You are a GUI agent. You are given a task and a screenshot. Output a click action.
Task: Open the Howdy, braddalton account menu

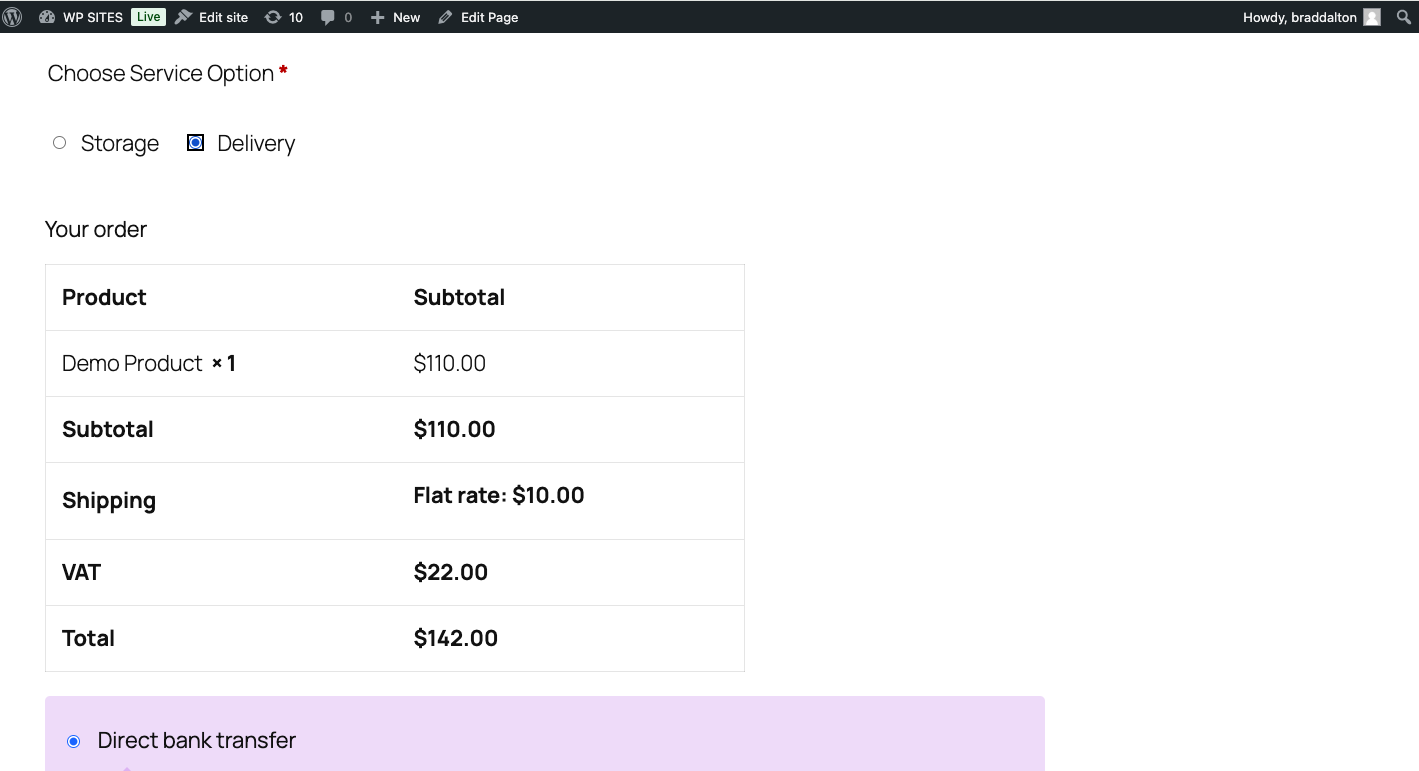(1299, 17)
